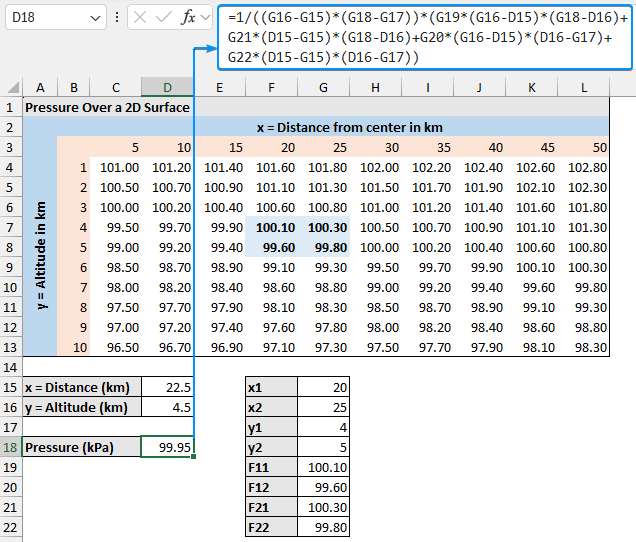This screenshot has height=542, width=636.
Task: Select cell 100.00 in row 8 column H
Action: click(x=375, y=247)
